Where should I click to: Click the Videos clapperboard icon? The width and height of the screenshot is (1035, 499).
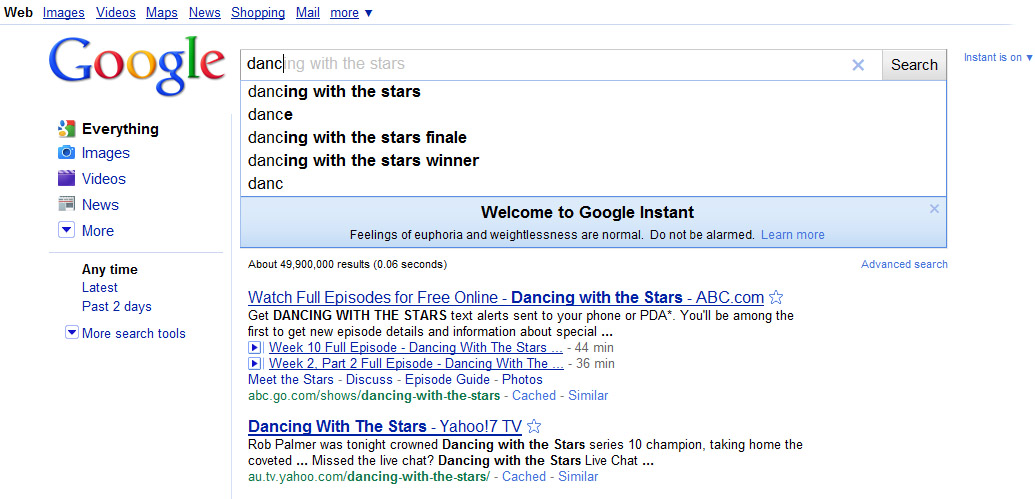click(67, 178)
